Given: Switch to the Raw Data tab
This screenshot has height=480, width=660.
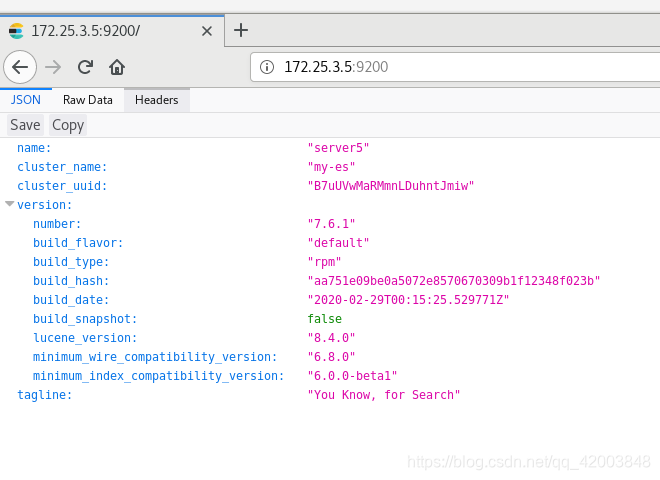Looking at the screenshot, I should 88,100.
